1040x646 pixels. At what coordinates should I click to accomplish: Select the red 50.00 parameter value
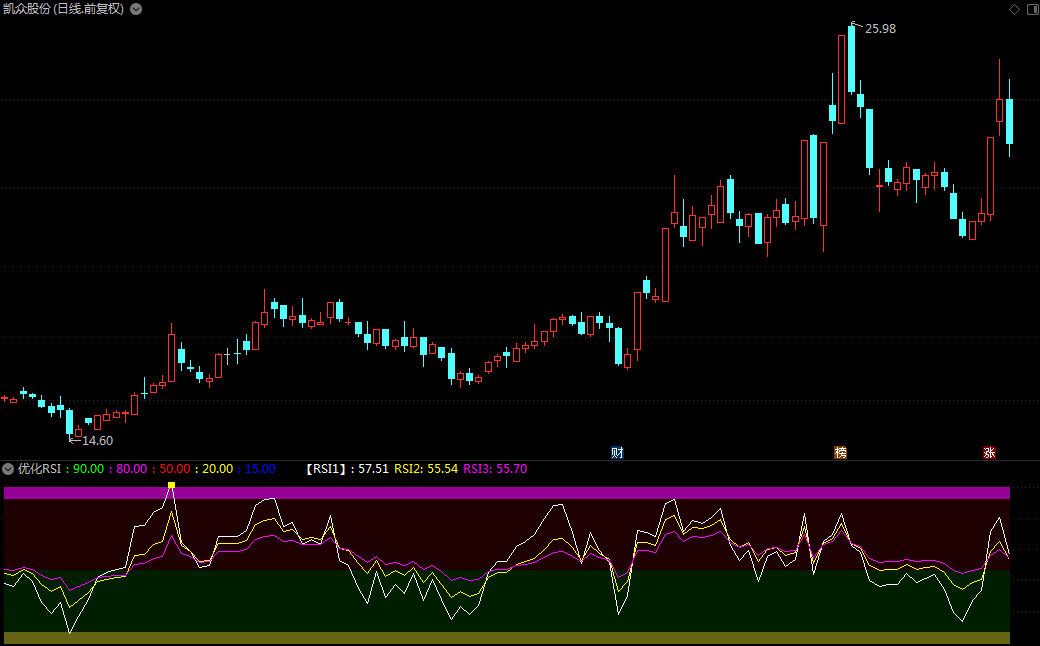tap(175, 468)
